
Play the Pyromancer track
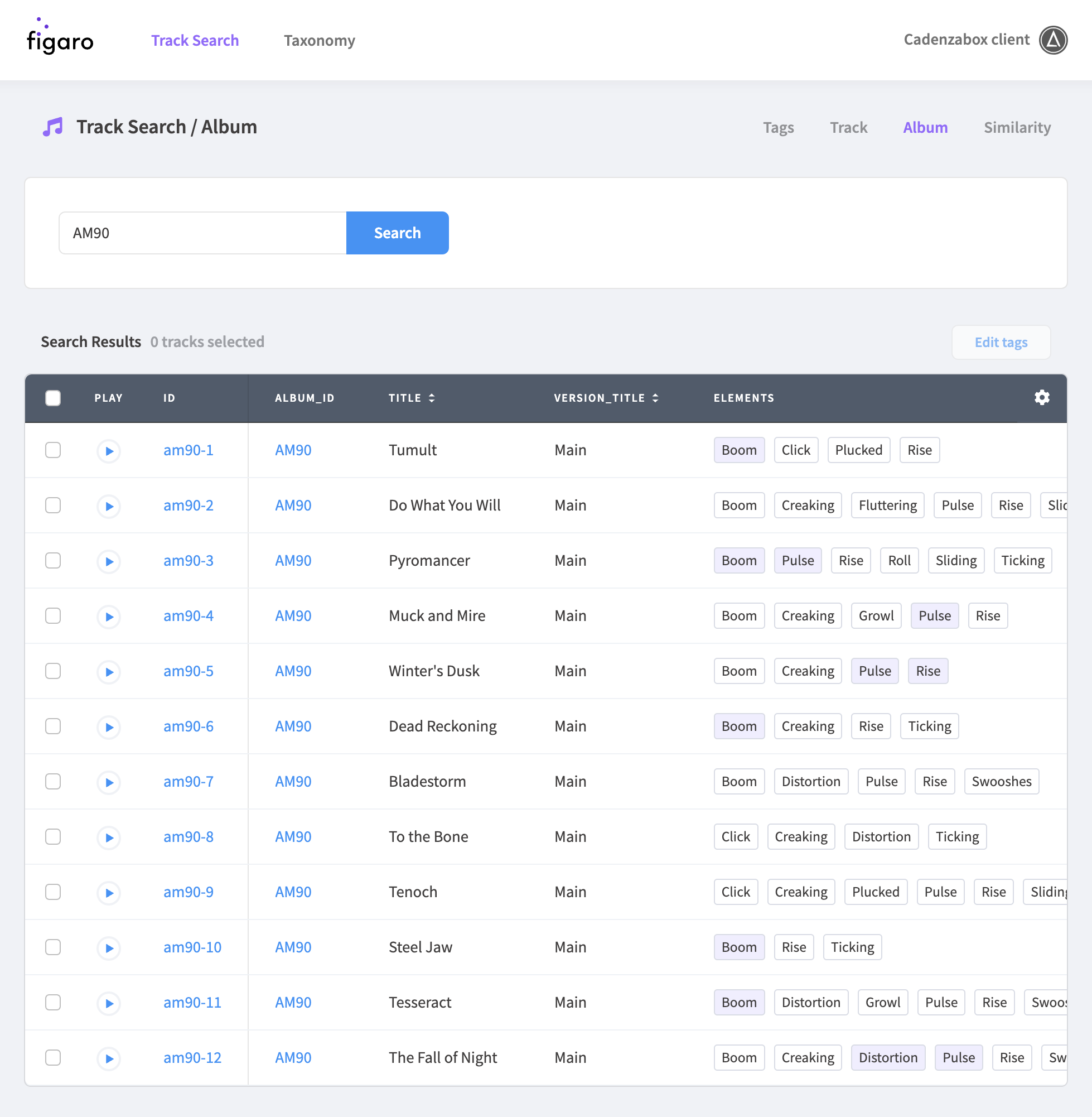108,561
